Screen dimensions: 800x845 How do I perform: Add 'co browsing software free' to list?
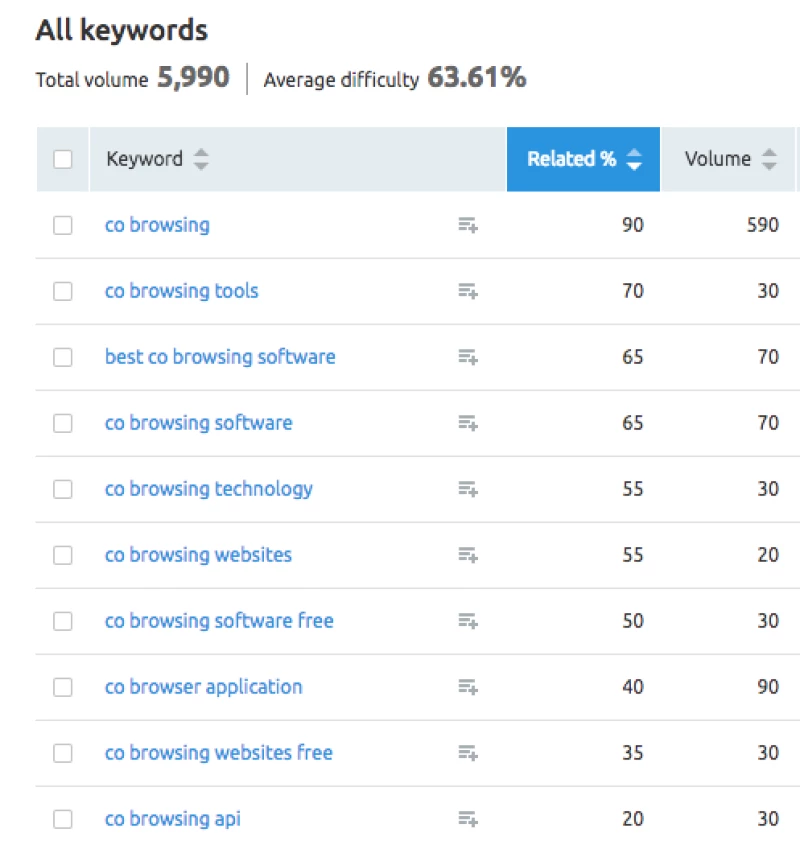tap(467, 621)
